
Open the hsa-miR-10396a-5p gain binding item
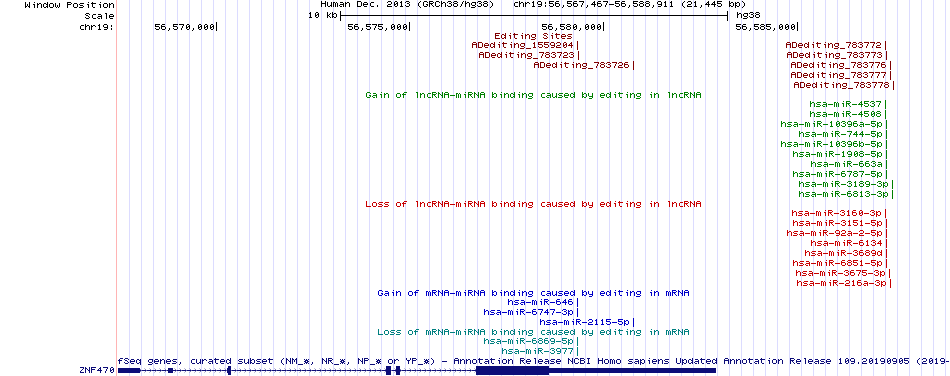point(834,124)
